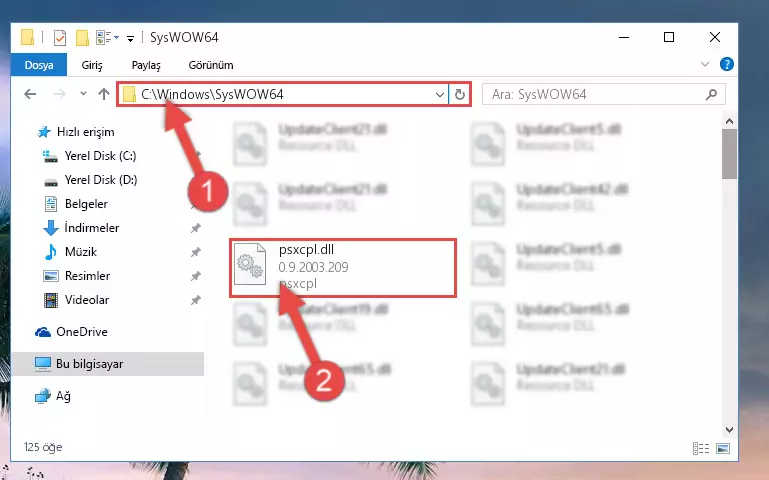Switch to details view icon
This screenshot has height=480, width=769.
point(701,448)
